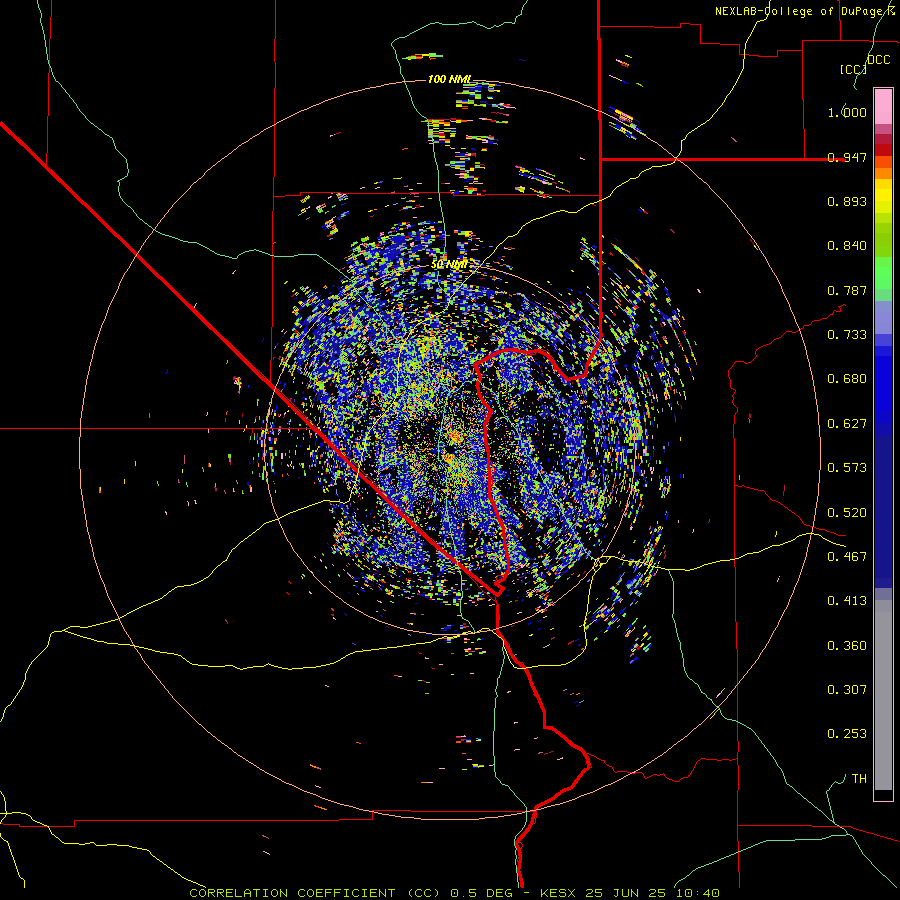The height and width of the screenshot is (900, 900).
Task: Pick the pink swatch at color bar top
Action: point(883,106)
